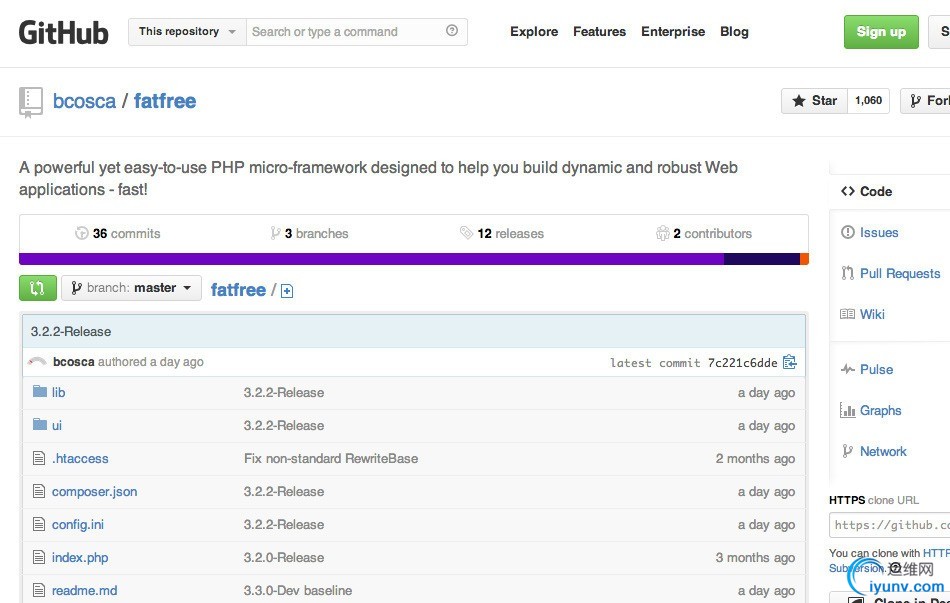
Task: Open the index.php file
Action: point(80,558)
